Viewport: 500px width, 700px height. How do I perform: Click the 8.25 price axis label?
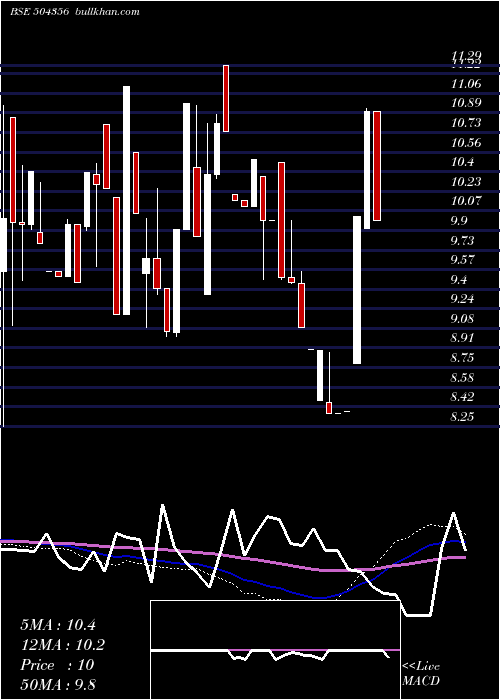[462, 417]
